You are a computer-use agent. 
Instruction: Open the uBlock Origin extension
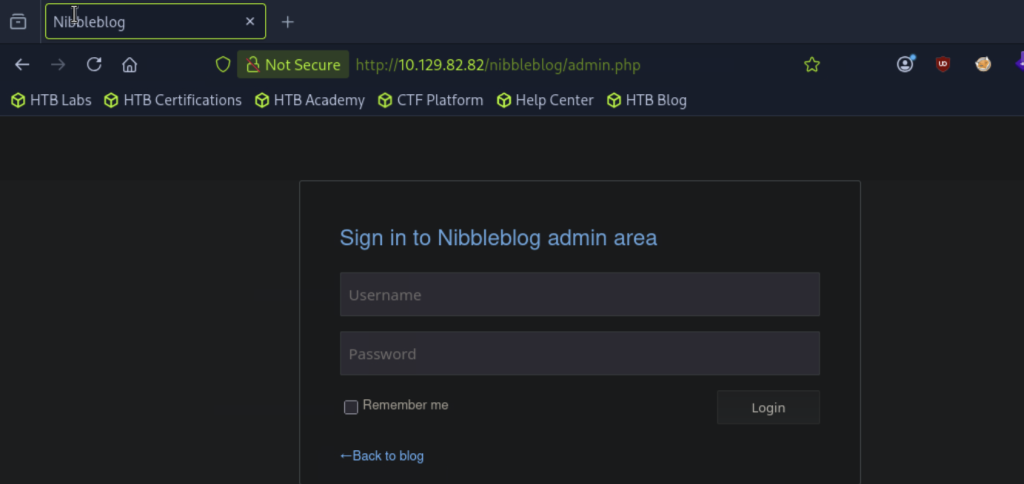pos(942,64)
